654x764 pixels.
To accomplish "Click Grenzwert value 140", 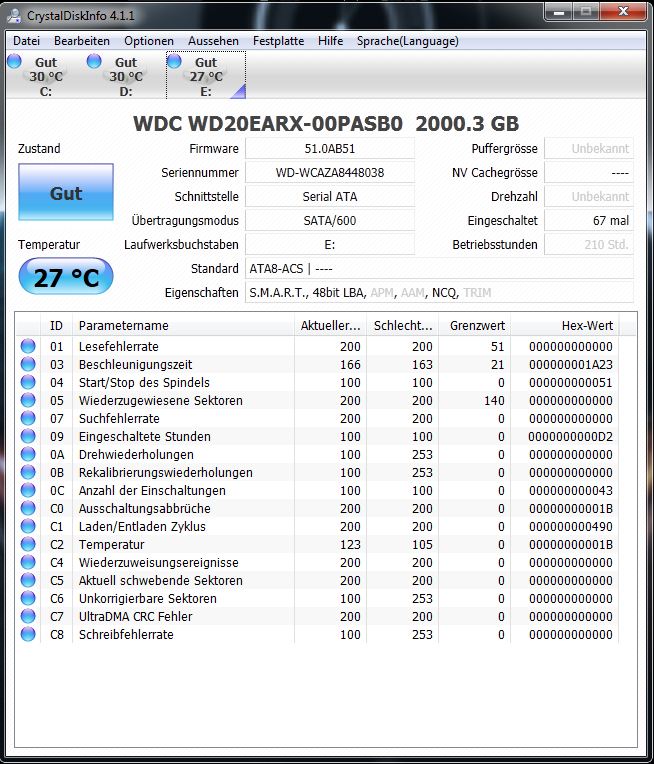I will pos(494,401).
